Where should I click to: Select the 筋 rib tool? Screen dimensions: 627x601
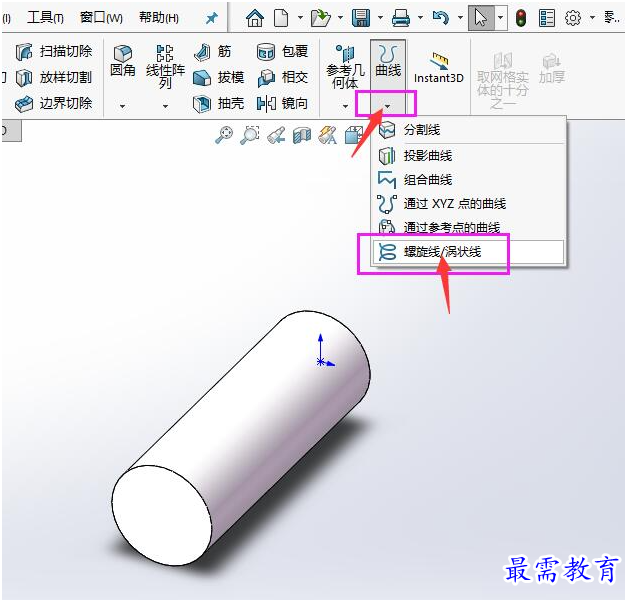coord(213,52)
